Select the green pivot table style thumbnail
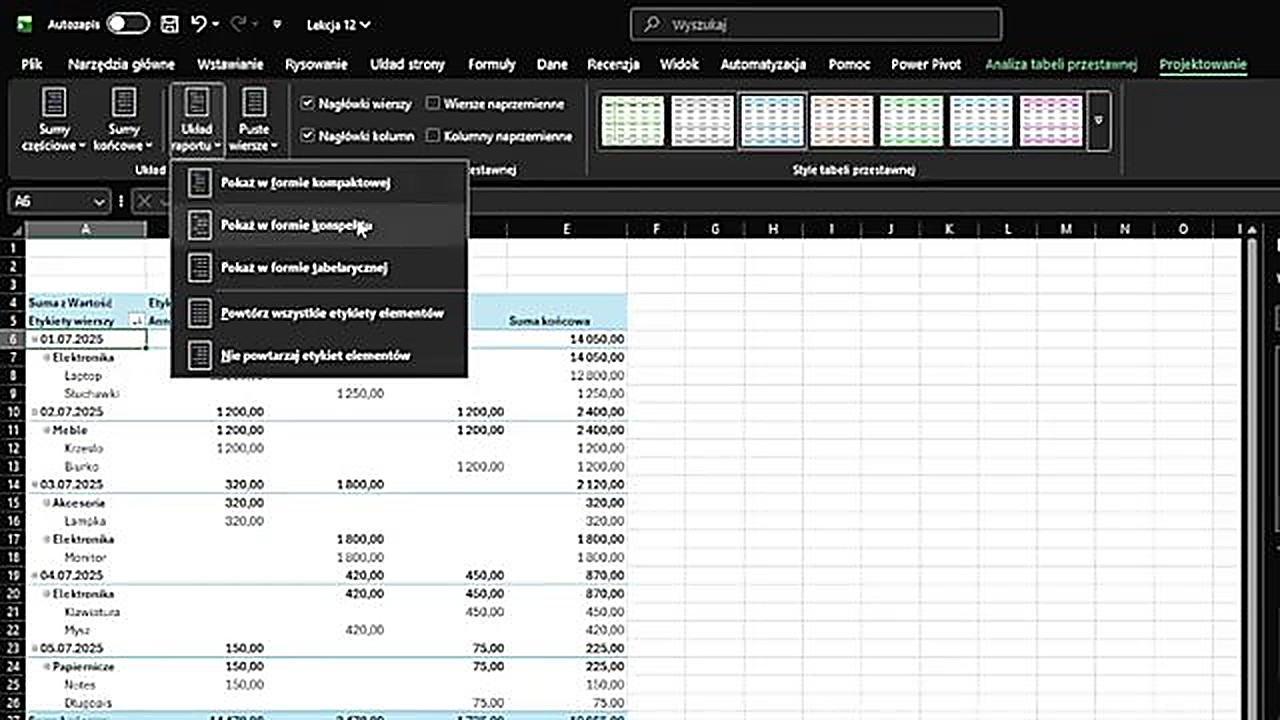1280x720 pixels. point(911,121)
